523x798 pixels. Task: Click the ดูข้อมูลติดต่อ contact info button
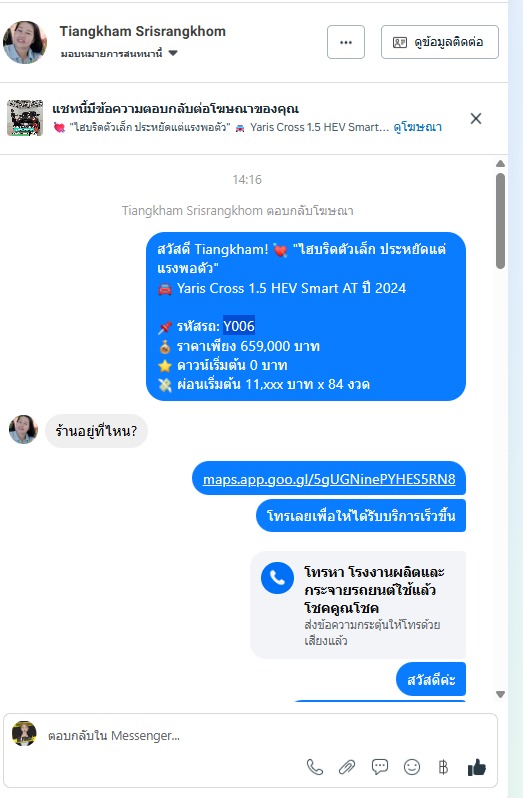[x=440, y=42]
